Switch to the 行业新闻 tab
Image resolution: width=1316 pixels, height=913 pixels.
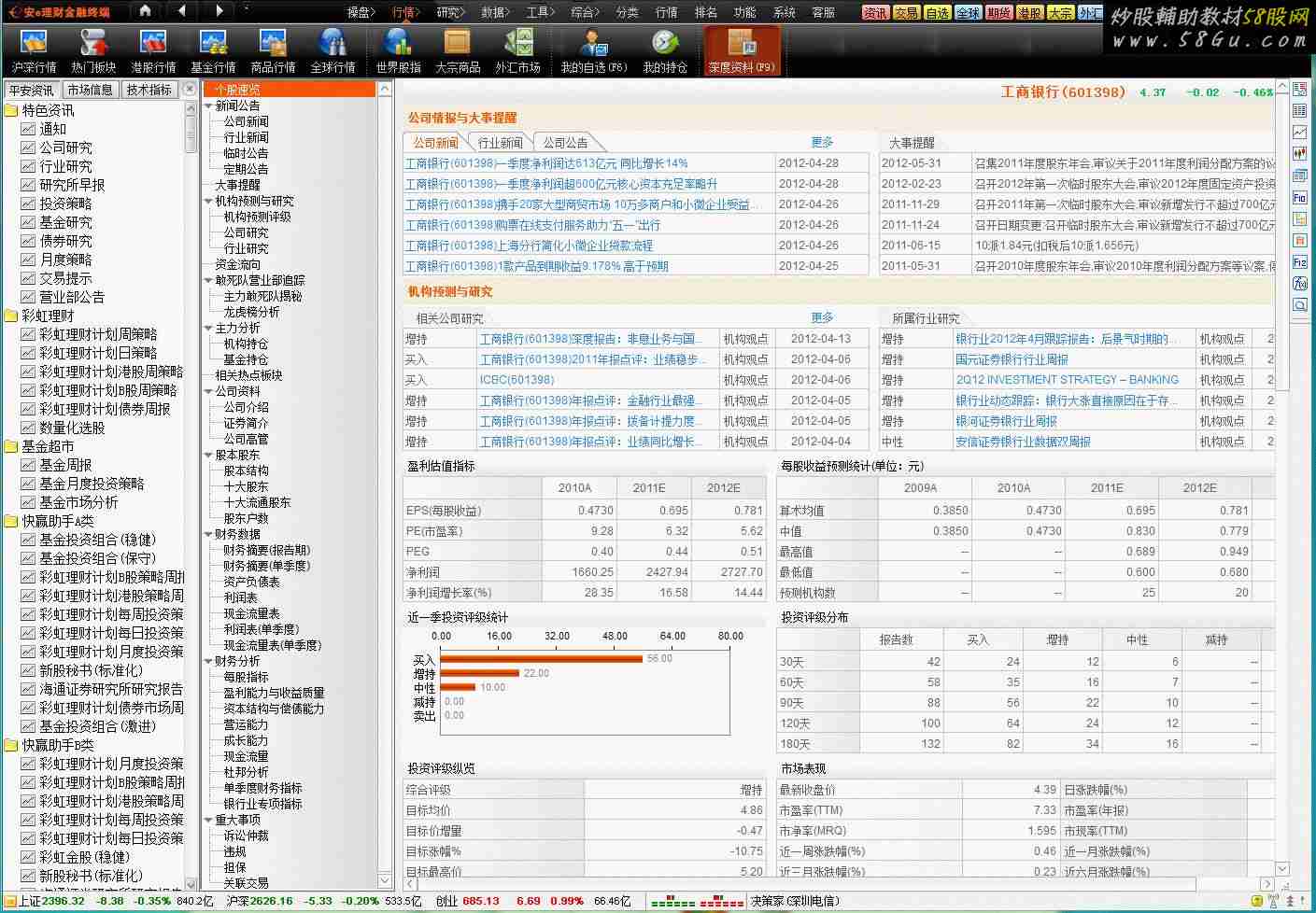(x=501, y=142)
